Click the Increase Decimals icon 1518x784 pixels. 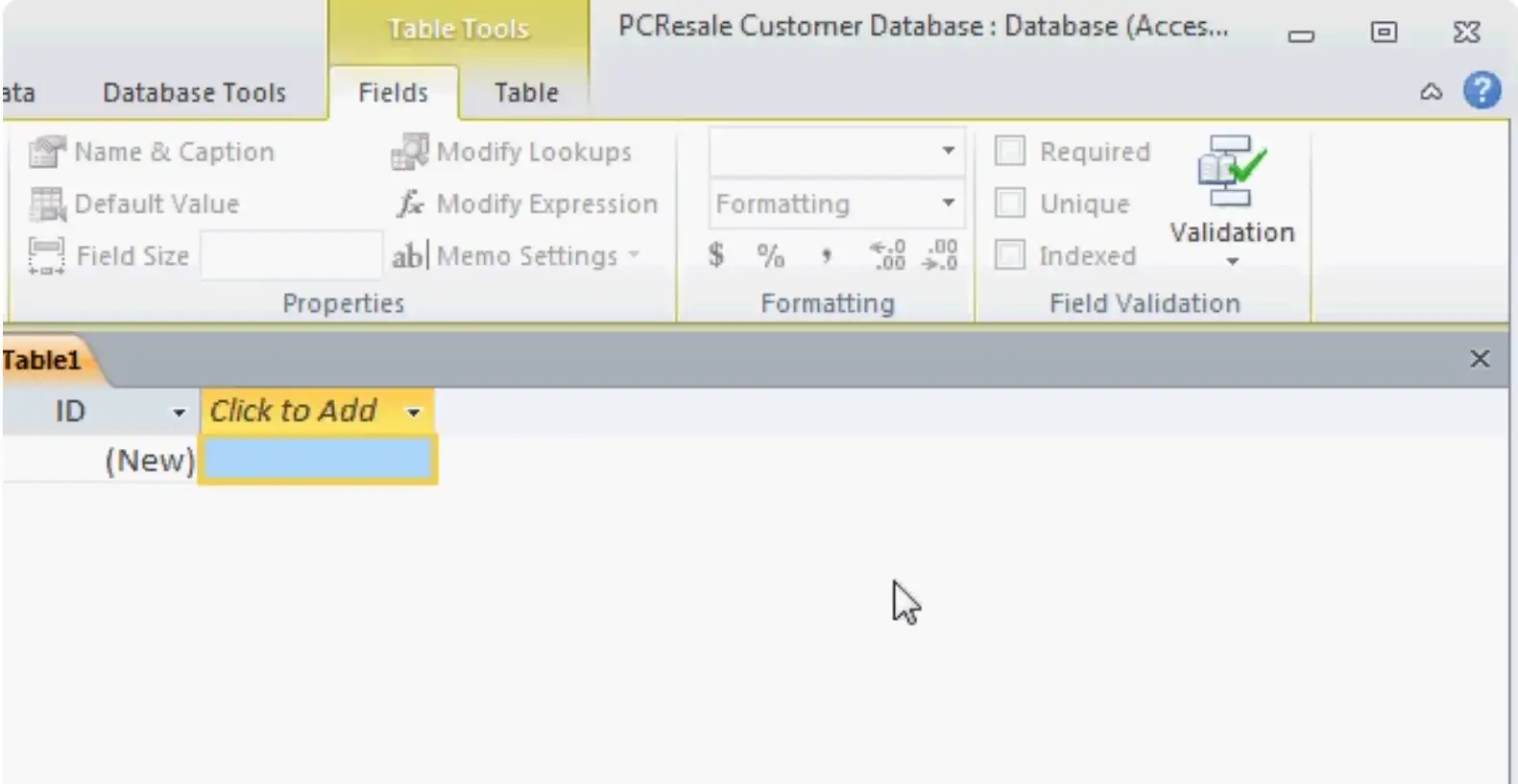[x=887, y=255]
